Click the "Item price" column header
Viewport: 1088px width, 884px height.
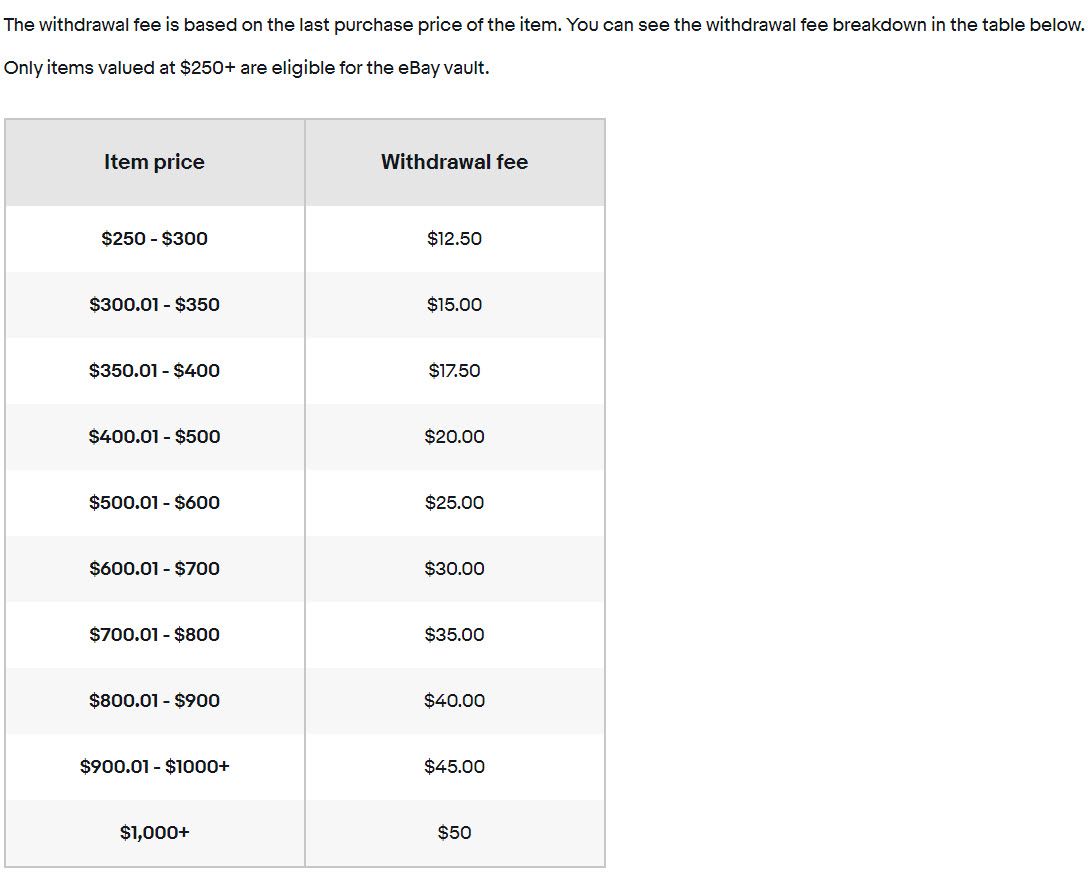(x=154, y=162)
